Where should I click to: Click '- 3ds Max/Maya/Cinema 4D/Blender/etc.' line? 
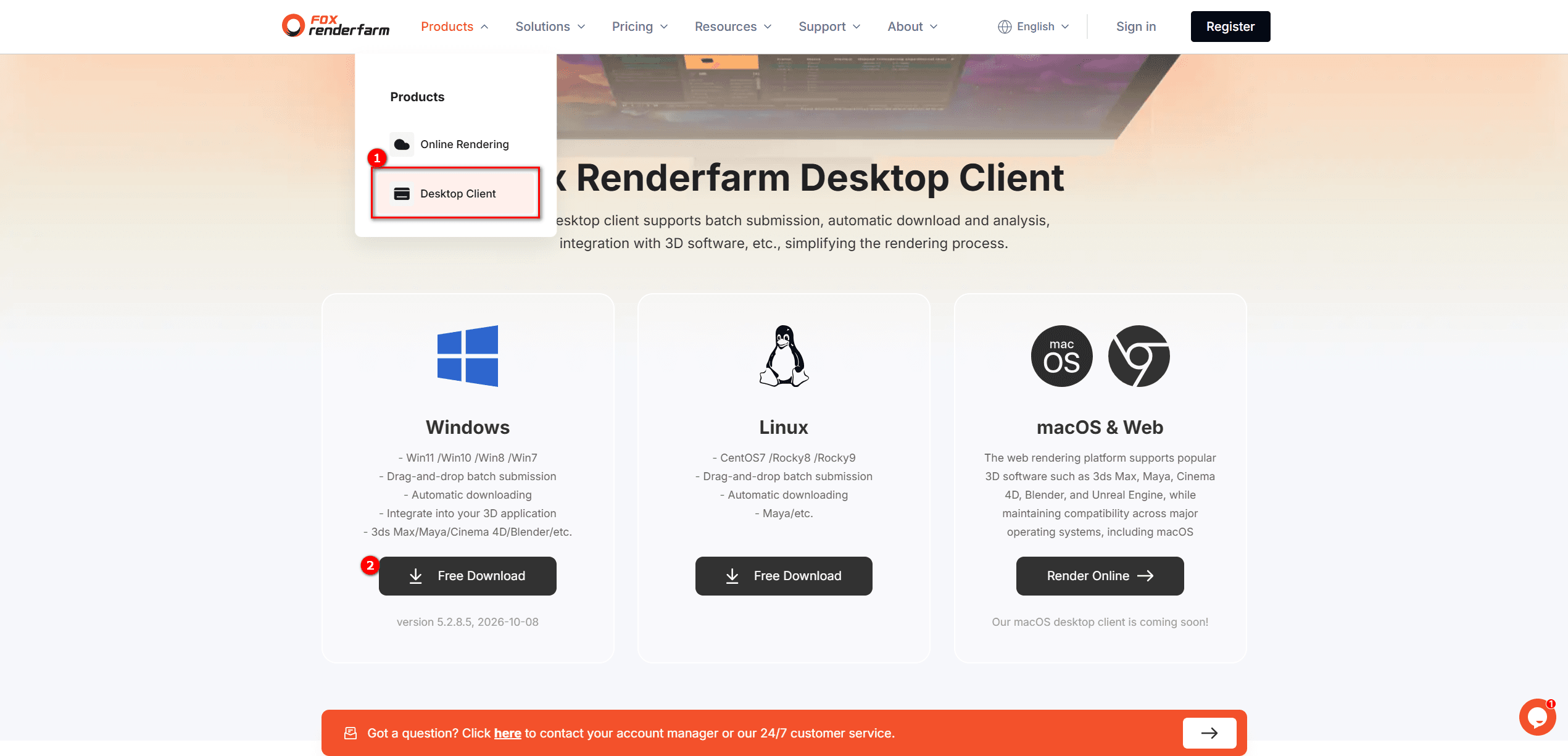(x=468, y=532)
